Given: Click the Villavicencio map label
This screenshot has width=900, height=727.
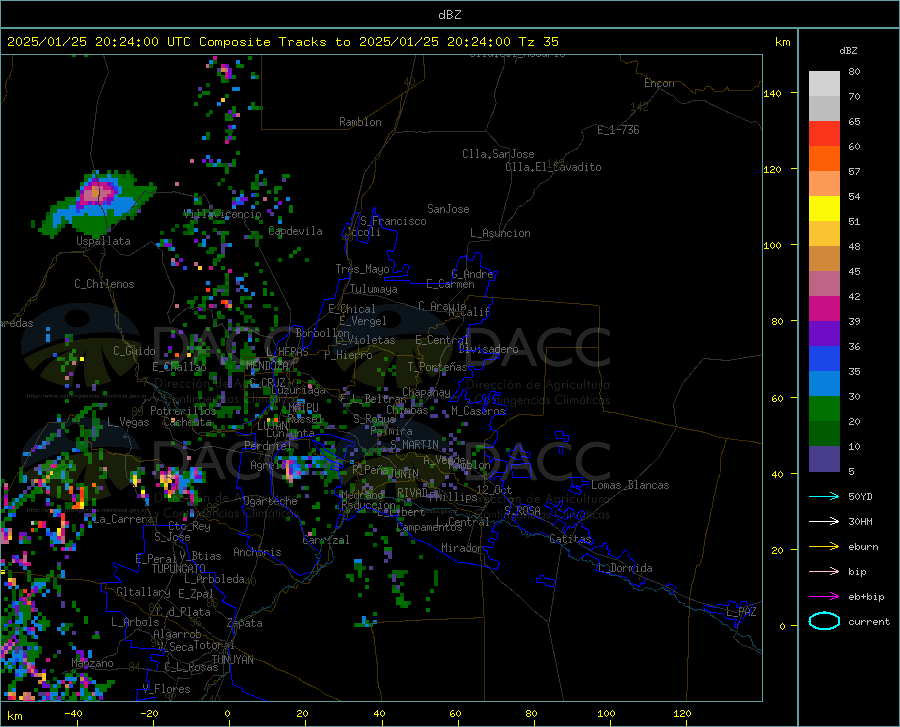Looking at the screenshot, I should click(223, 214).
